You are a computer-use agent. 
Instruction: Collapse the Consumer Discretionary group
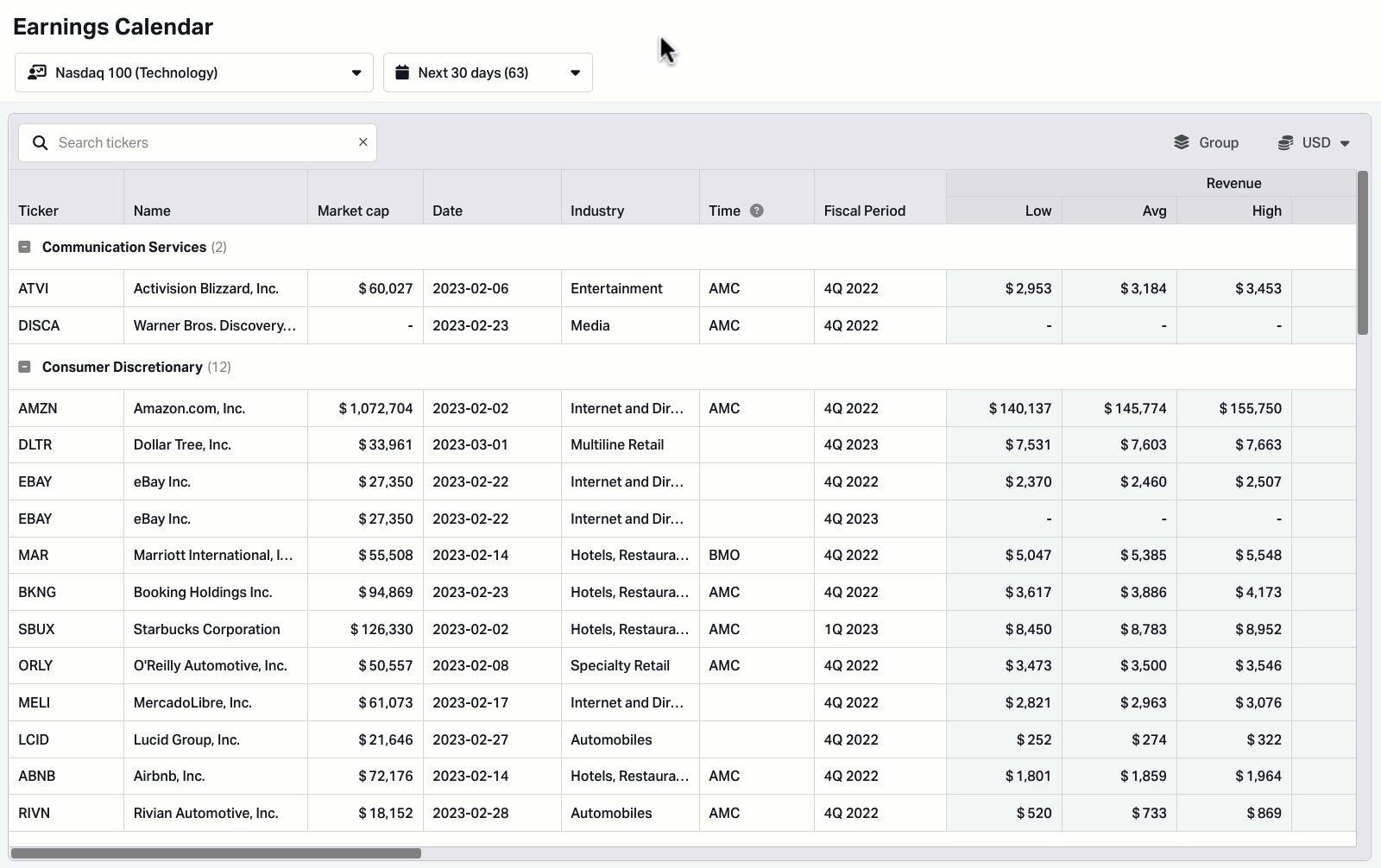(24, 367)
